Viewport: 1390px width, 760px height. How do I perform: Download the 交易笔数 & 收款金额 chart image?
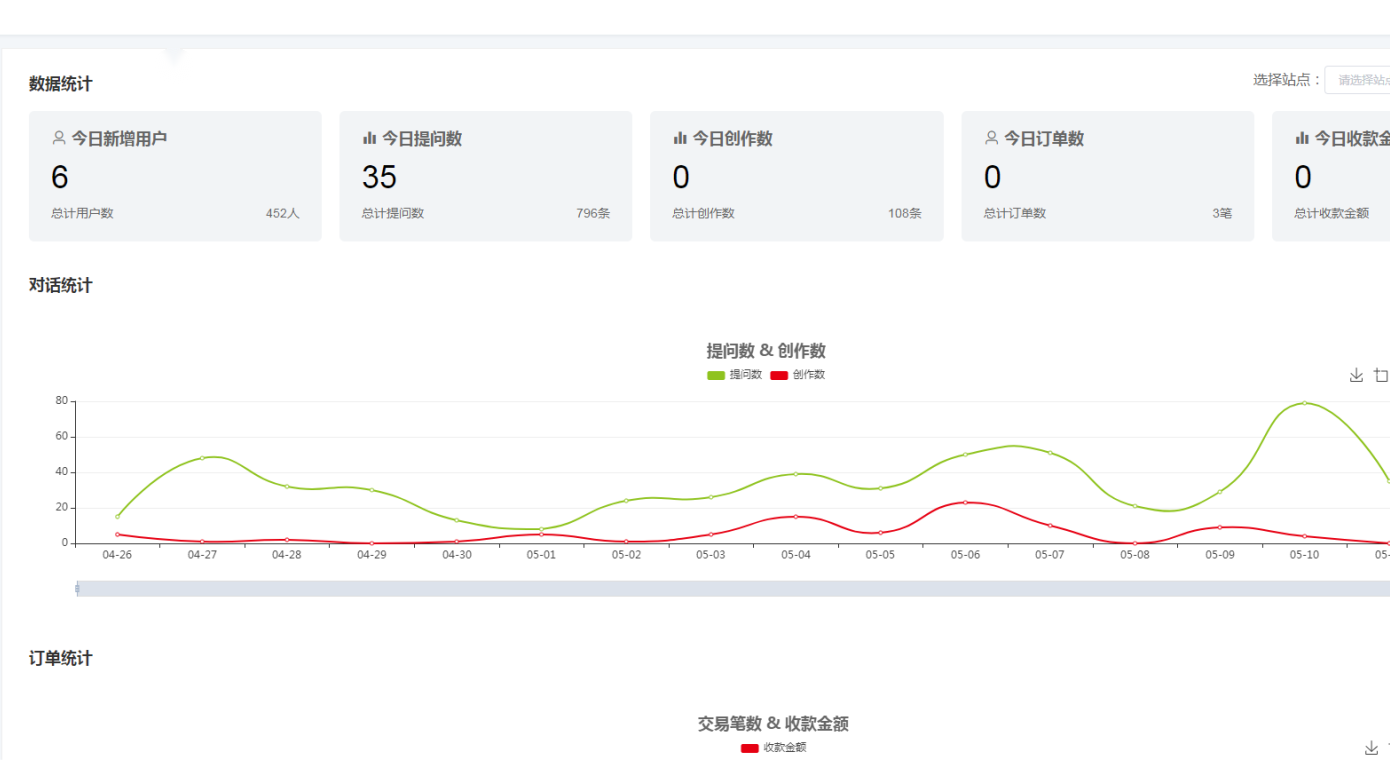coord(1371,748)
